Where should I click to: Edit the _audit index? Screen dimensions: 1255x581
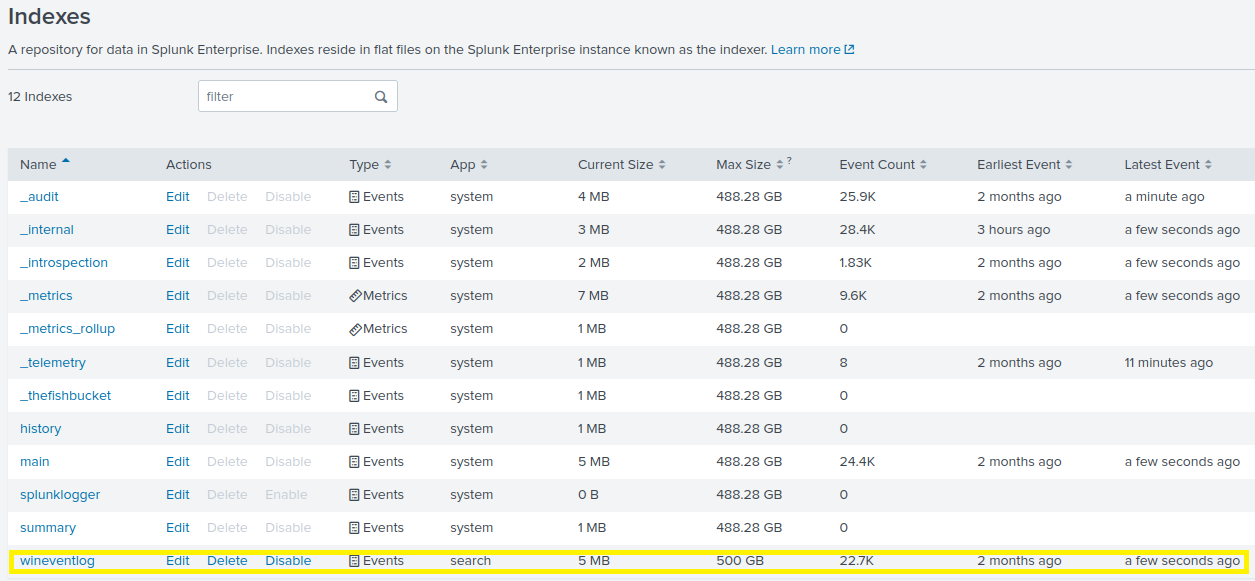coord(178,197)
